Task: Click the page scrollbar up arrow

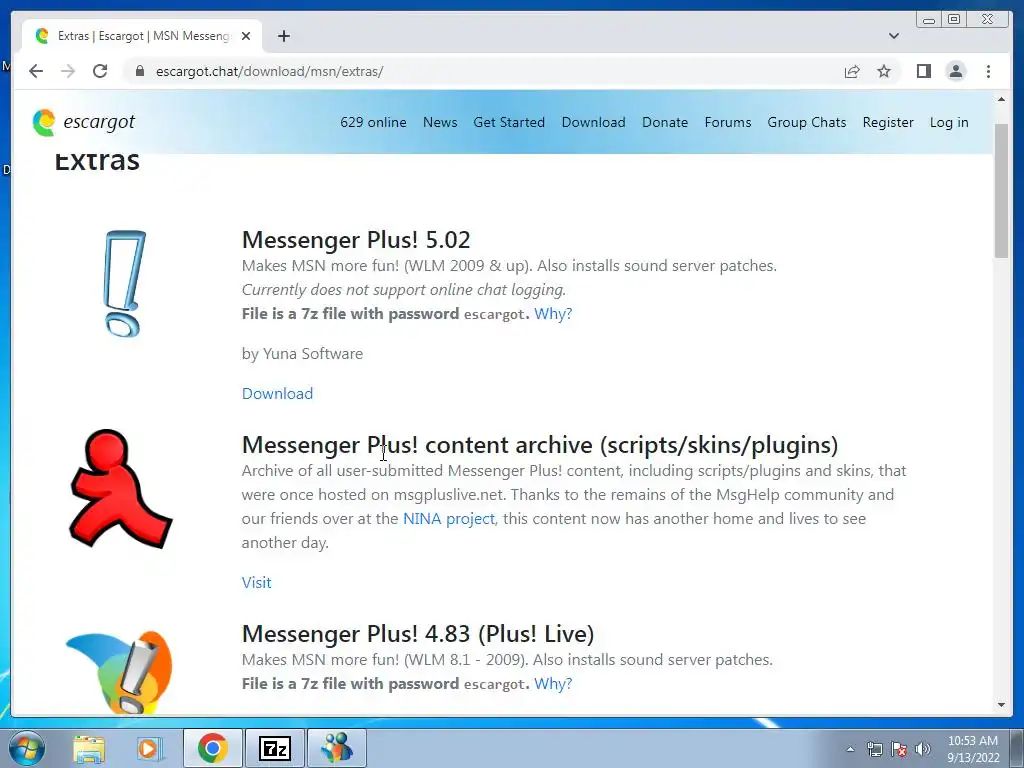Action: [x=1001, y=99]
